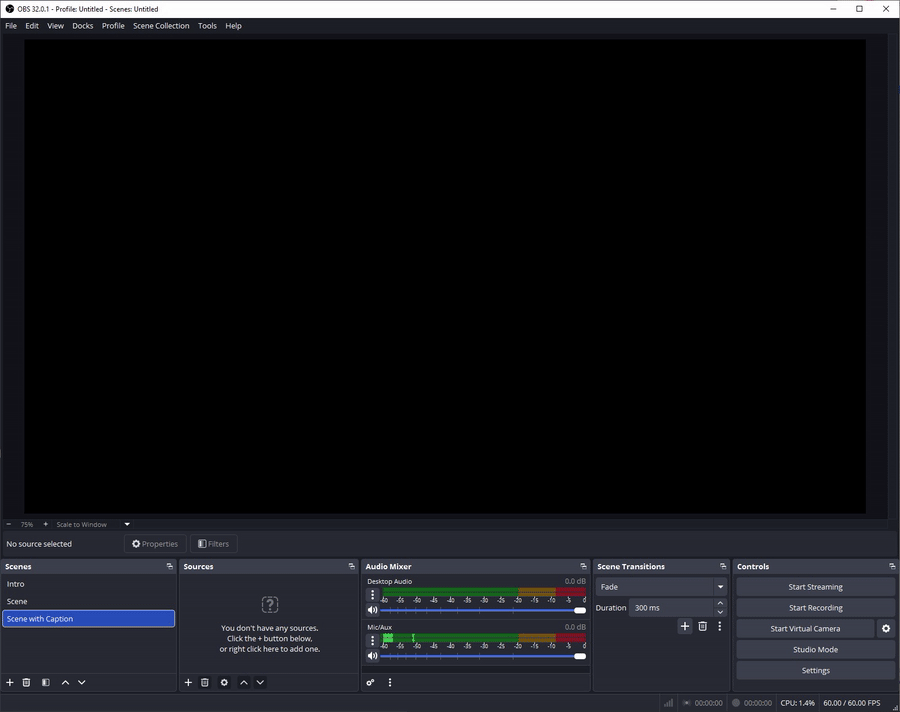The height and width of the screenshot is (712, 900).
Task: Open the Help menu
Action: 233,26
